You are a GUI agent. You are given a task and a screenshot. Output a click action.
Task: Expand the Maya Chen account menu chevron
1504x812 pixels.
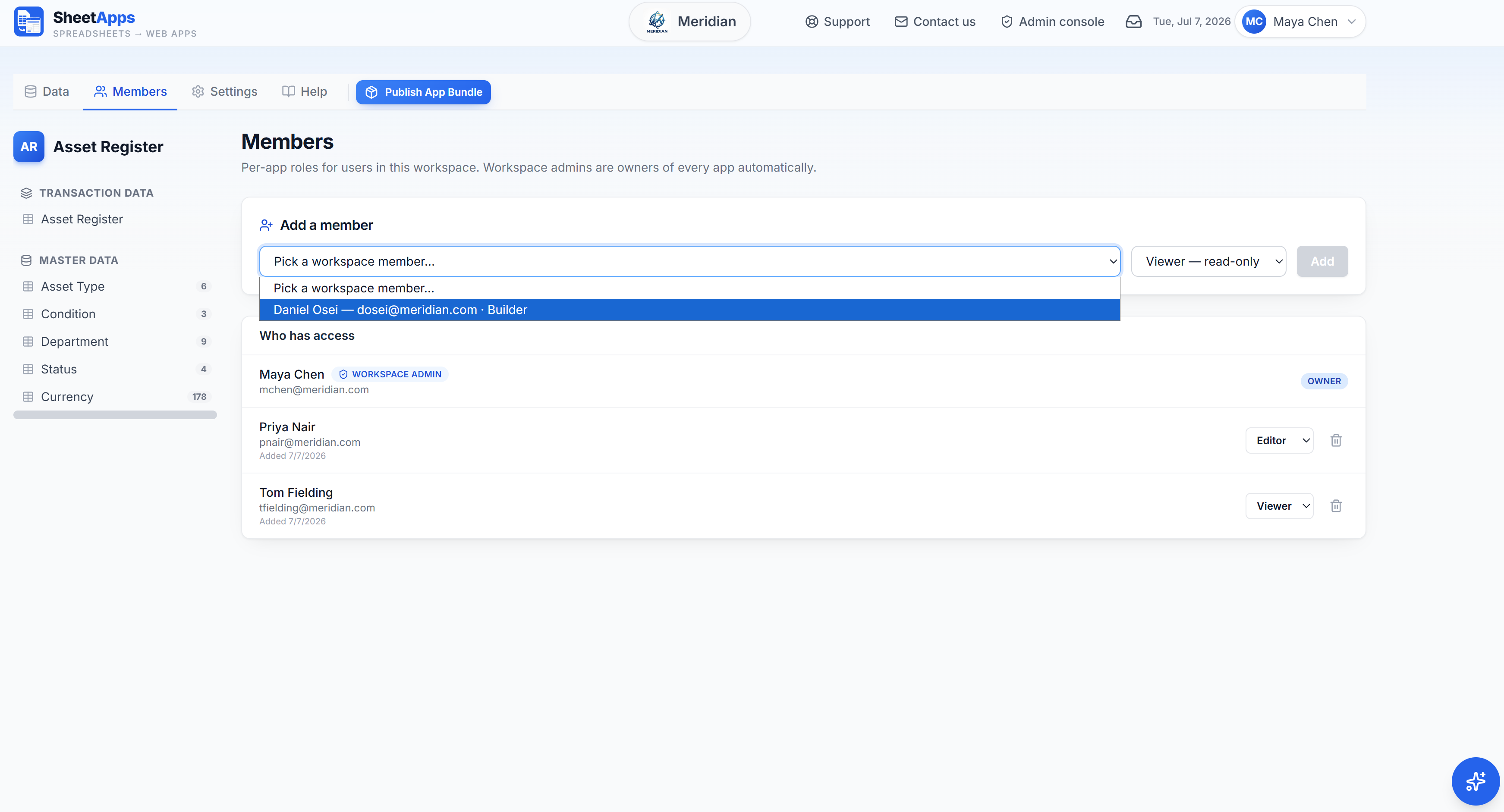click(1351, 22)
